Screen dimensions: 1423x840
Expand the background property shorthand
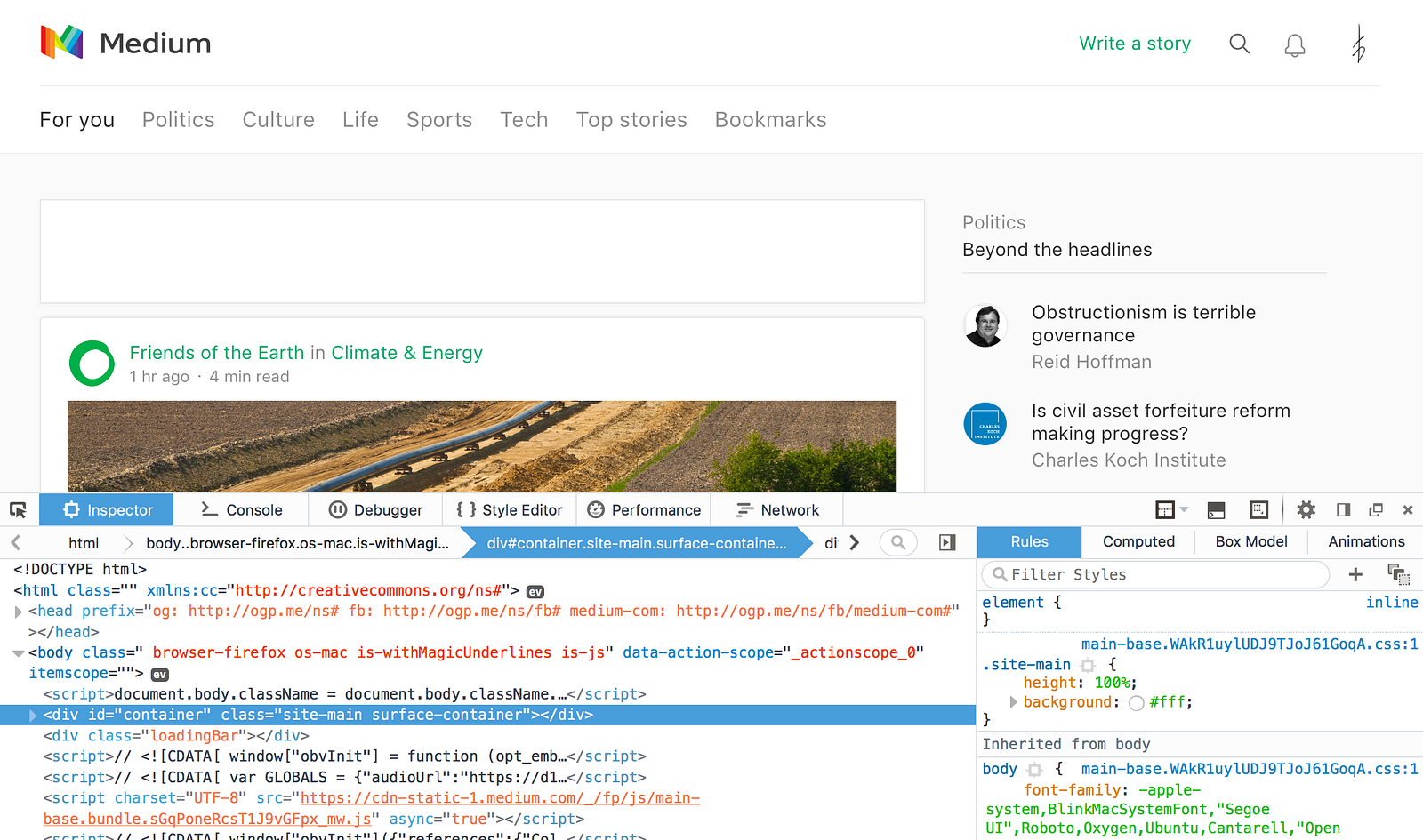coord(1013,702)
